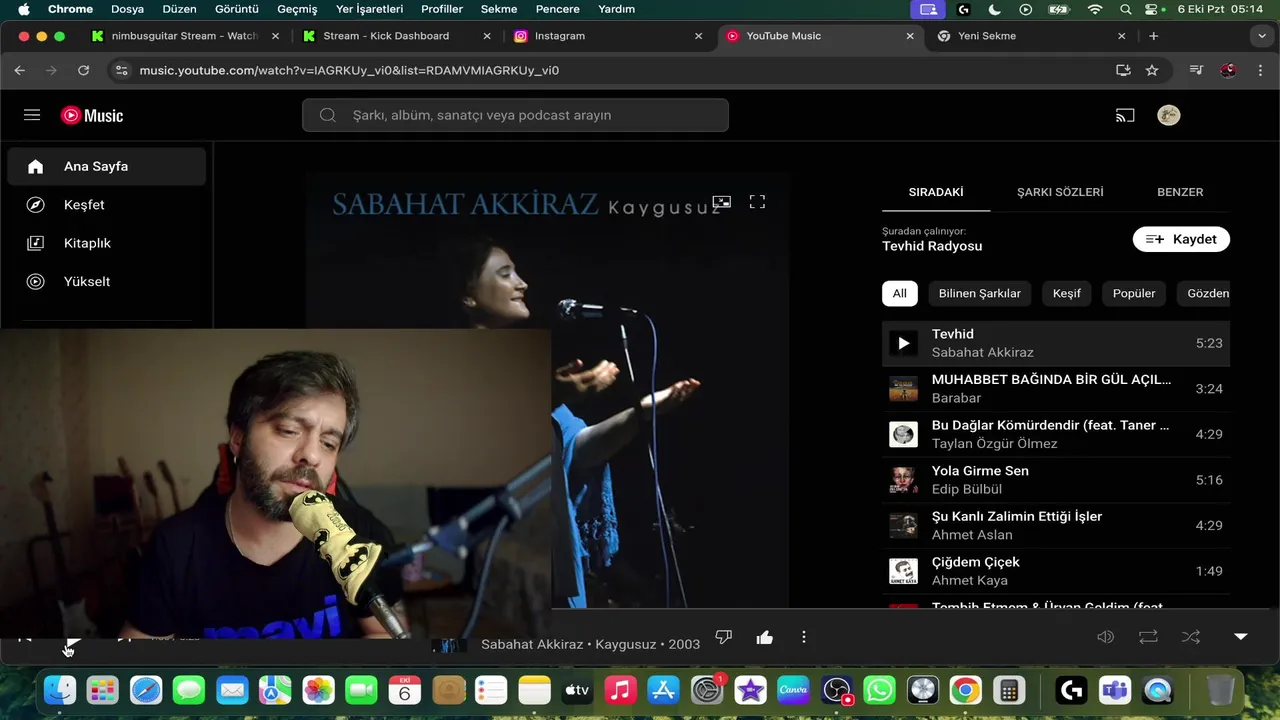Open Control Center in the menu bar
1280x720 pixels.
1151,9
